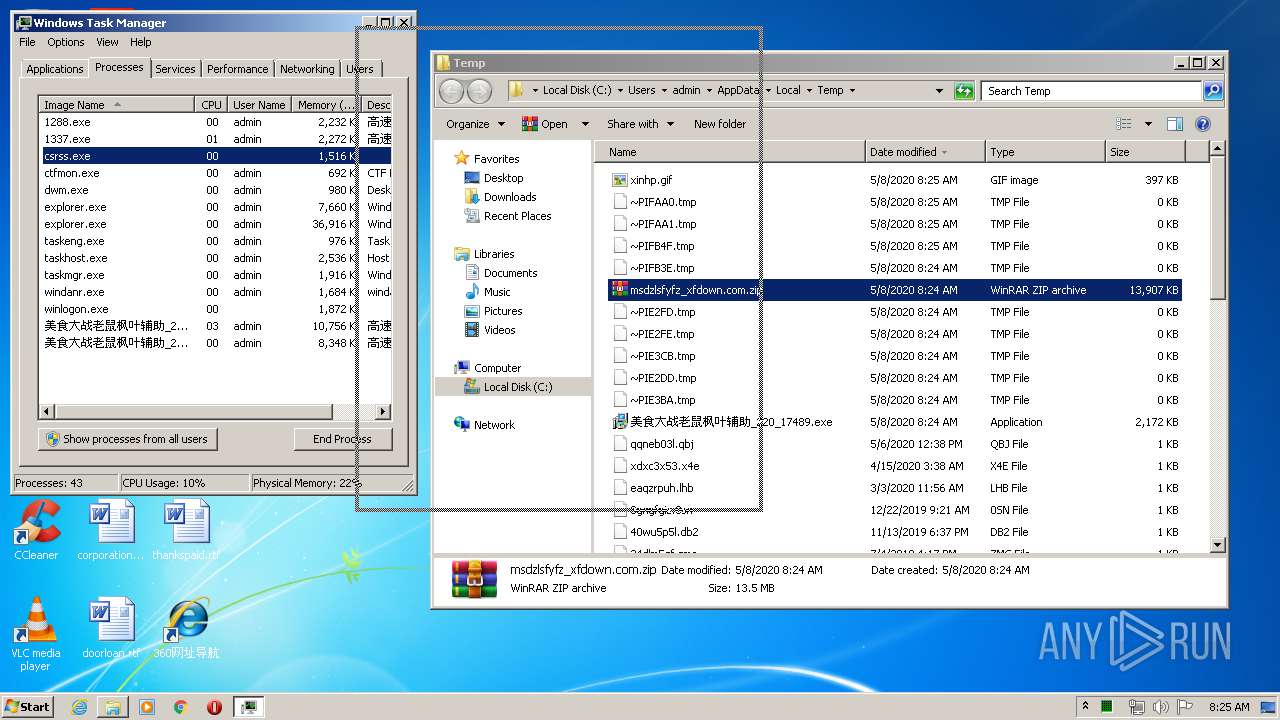Select Network in navigation pane
The width and height of the screenshot is (1280, 720).
coord(493,425)
